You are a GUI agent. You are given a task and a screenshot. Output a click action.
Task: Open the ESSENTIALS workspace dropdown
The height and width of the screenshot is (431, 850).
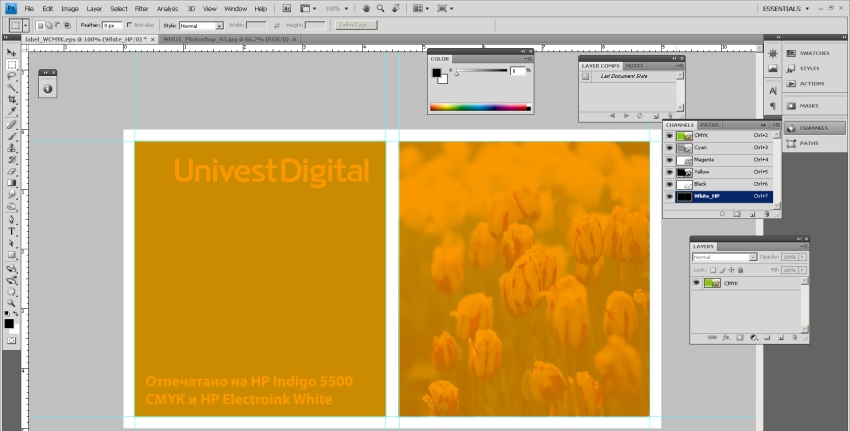pos(785,8)
